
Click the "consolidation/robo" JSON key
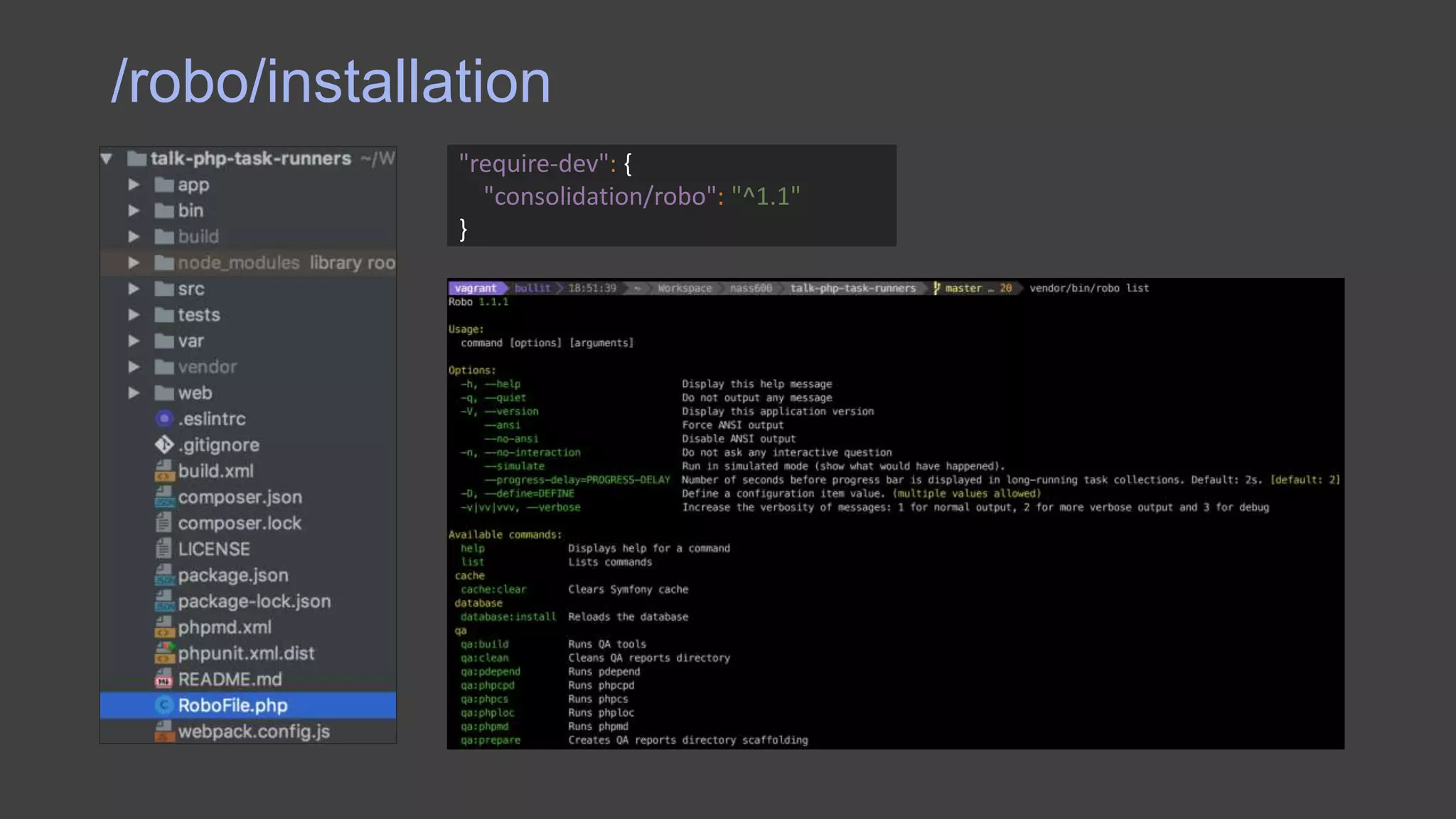click(599, 196)
